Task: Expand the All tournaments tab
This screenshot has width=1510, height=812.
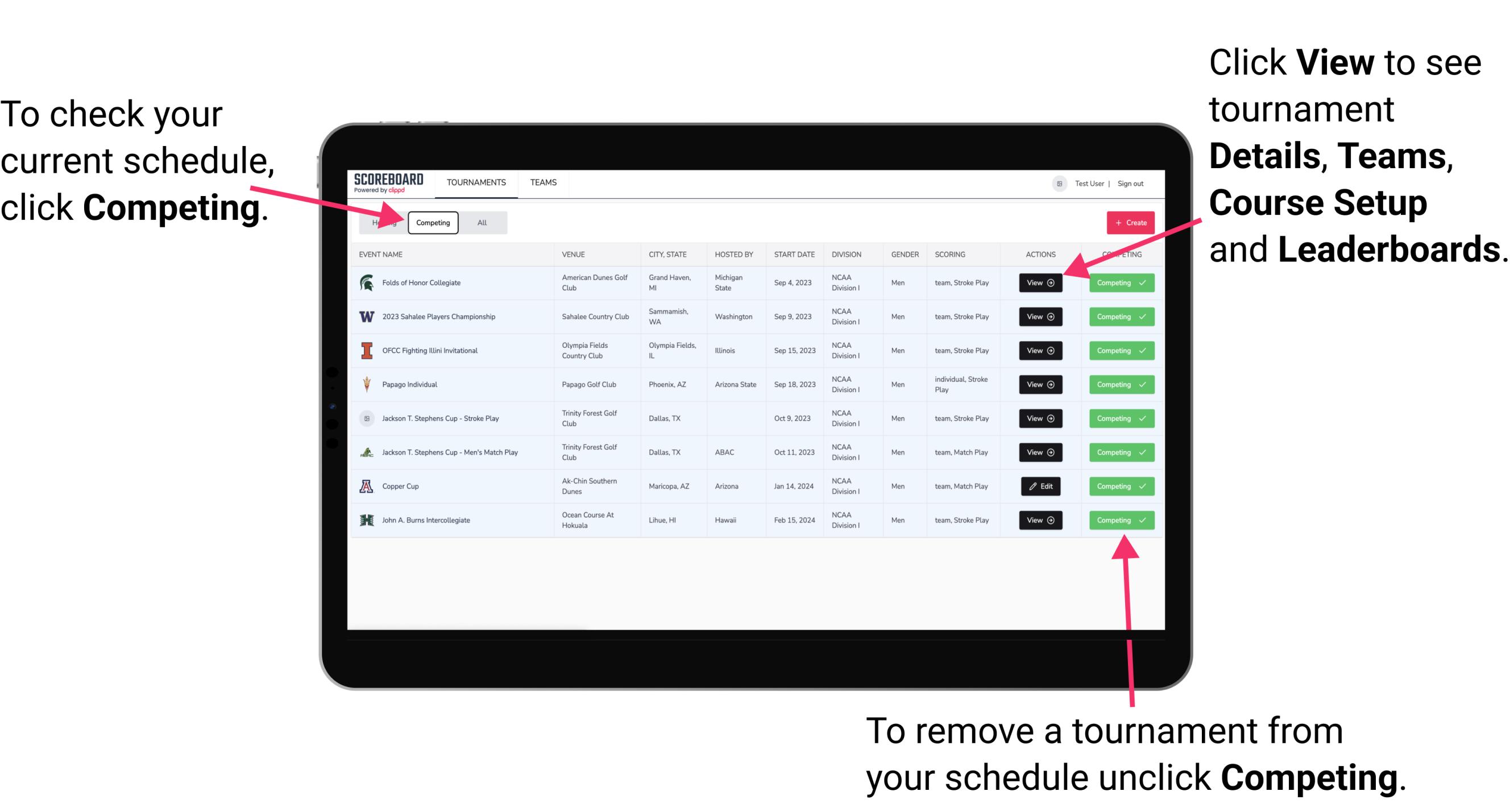Action: (481, 222)
